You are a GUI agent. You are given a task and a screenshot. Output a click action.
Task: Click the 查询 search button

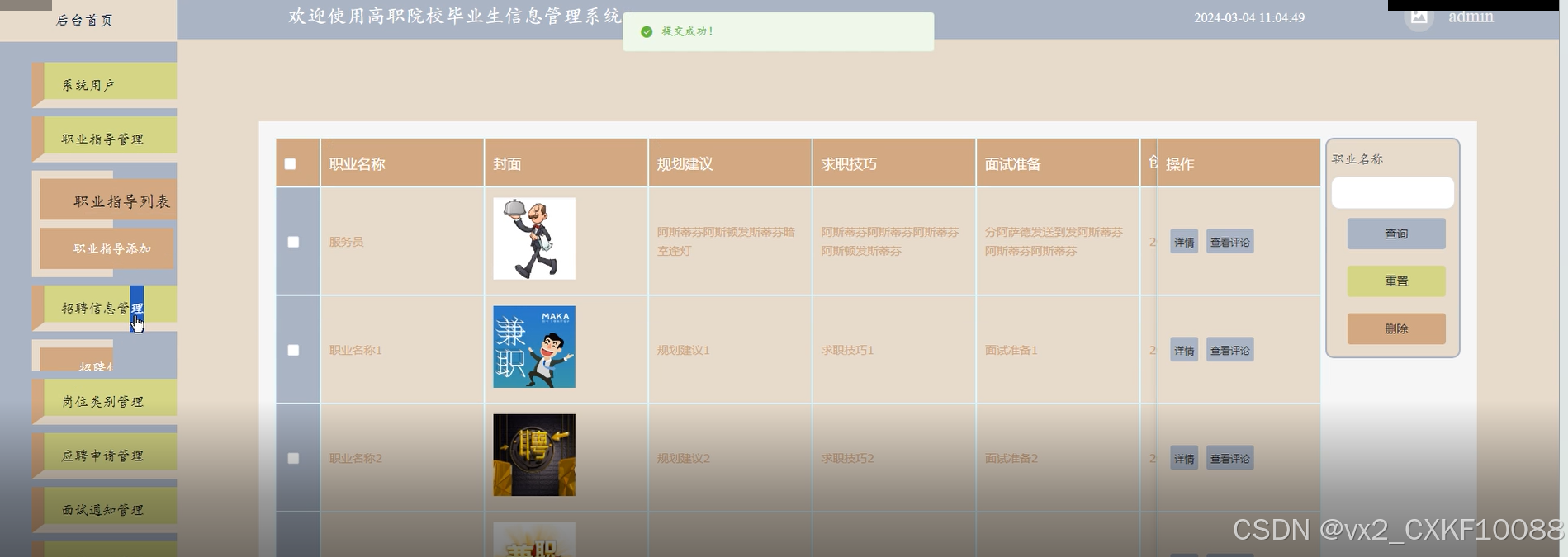(x=1396, y=234)
